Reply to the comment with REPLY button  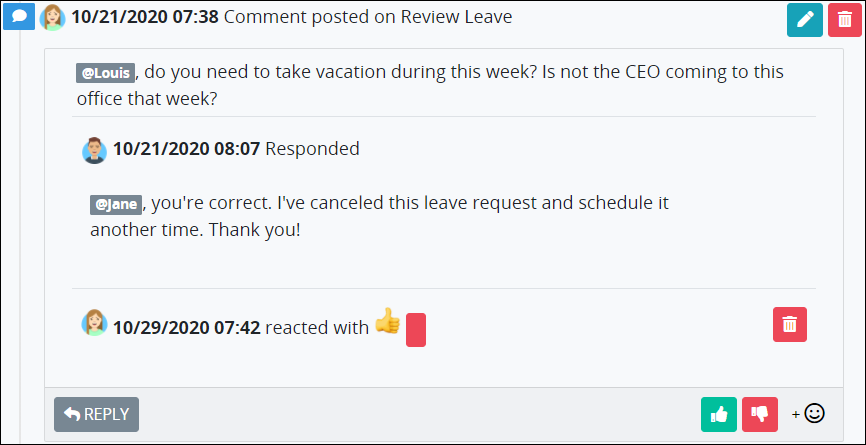[x=97, y=414]
